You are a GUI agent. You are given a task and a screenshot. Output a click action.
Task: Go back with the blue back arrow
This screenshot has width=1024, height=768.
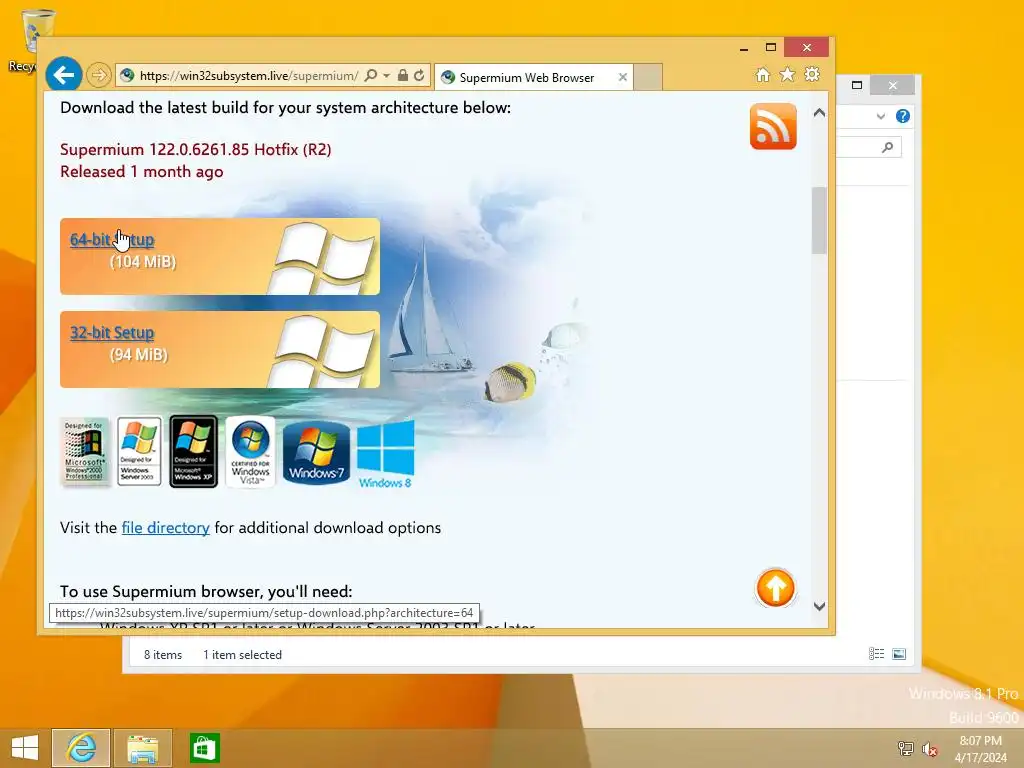pos(63,75)
